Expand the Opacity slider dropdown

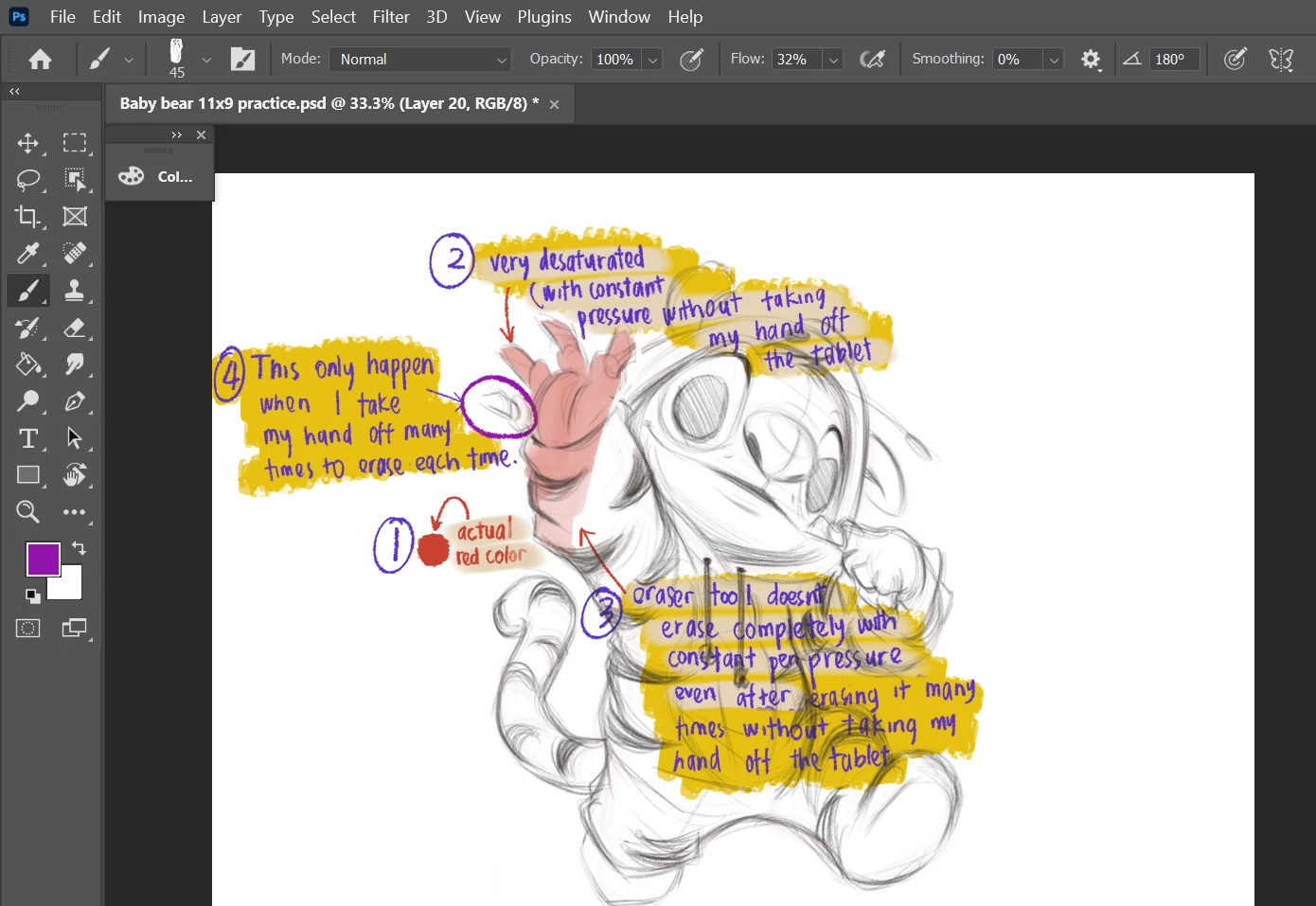pyautogui.click(x=652, y=60)
